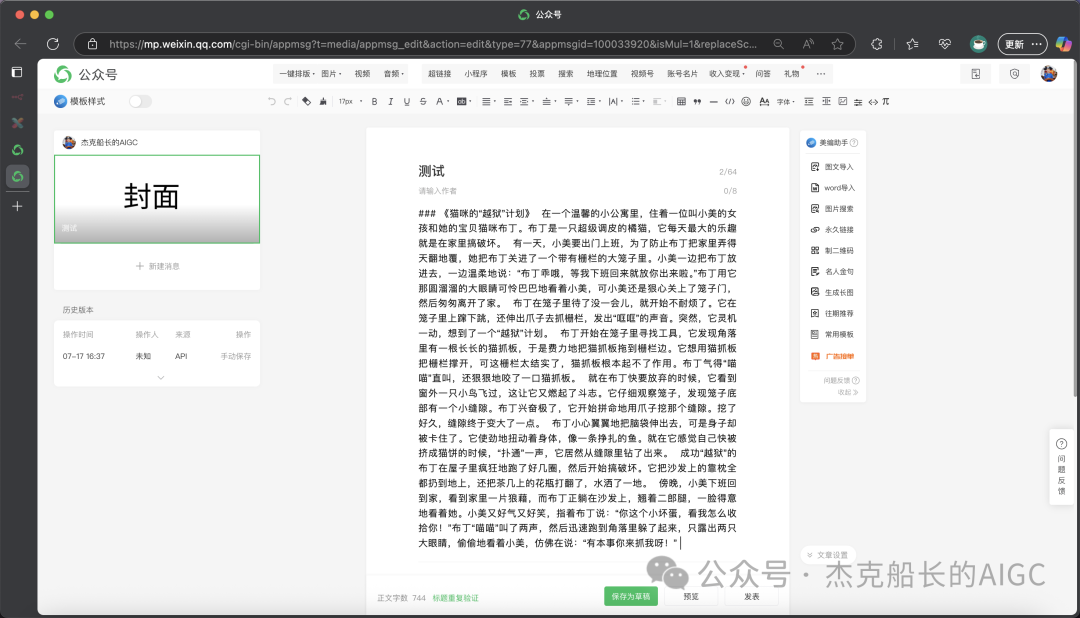Bookmark this page with the star icon

838,44
